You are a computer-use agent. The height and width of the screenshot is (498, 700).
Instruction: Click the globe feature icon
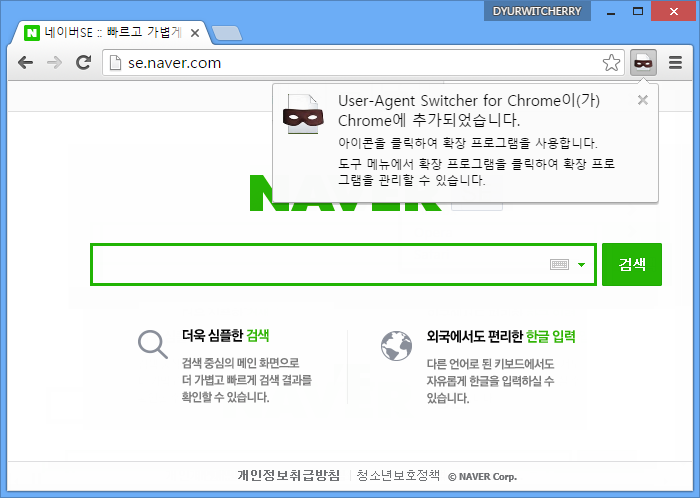[x=396, y=346]
